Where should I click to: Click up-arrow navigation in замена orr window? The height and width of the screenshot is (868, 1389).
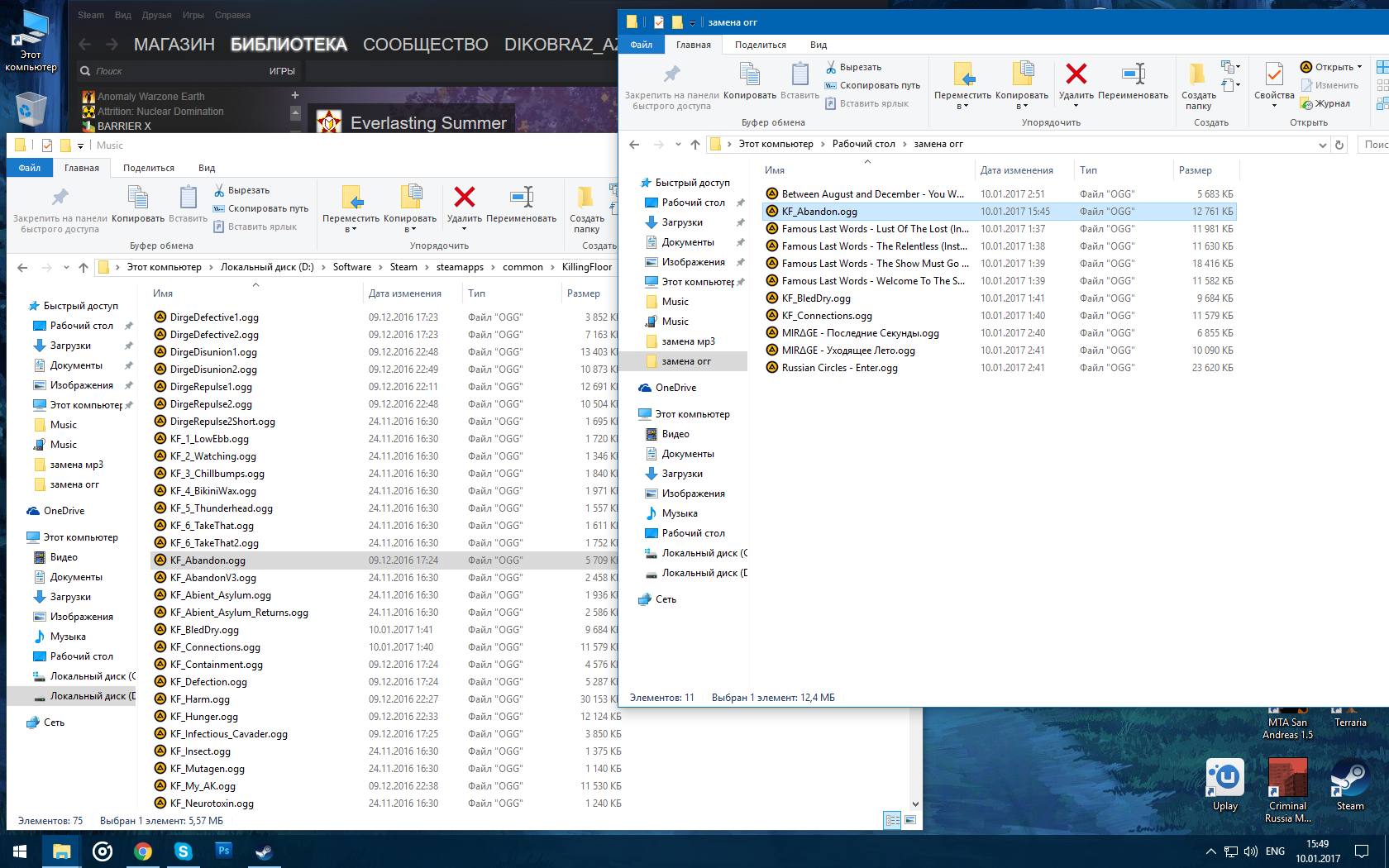695,145
